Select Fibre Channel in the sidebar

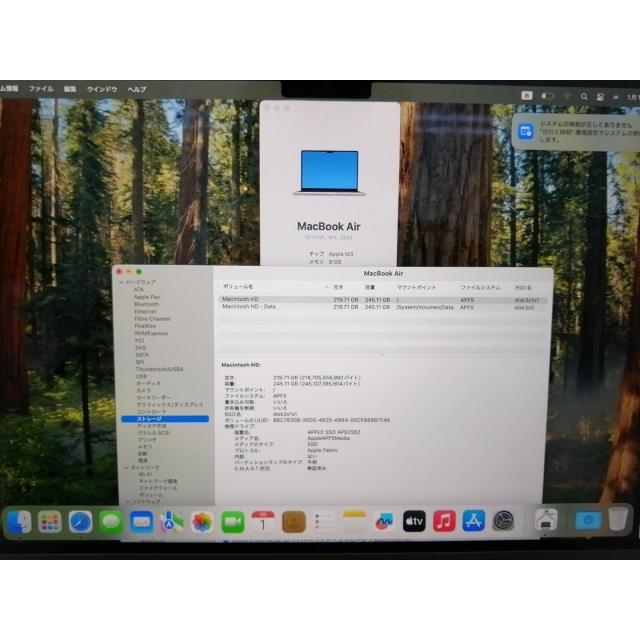(x=152, y=319)
